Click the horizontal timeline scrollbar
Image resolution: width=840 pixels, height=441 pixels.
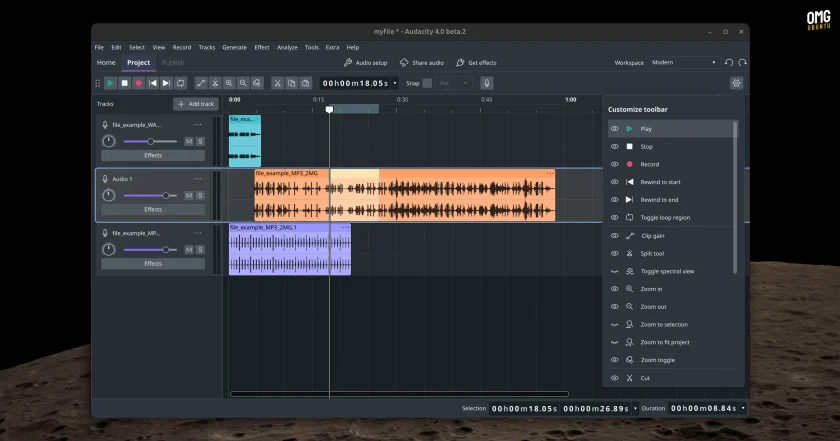click(399, 394)
